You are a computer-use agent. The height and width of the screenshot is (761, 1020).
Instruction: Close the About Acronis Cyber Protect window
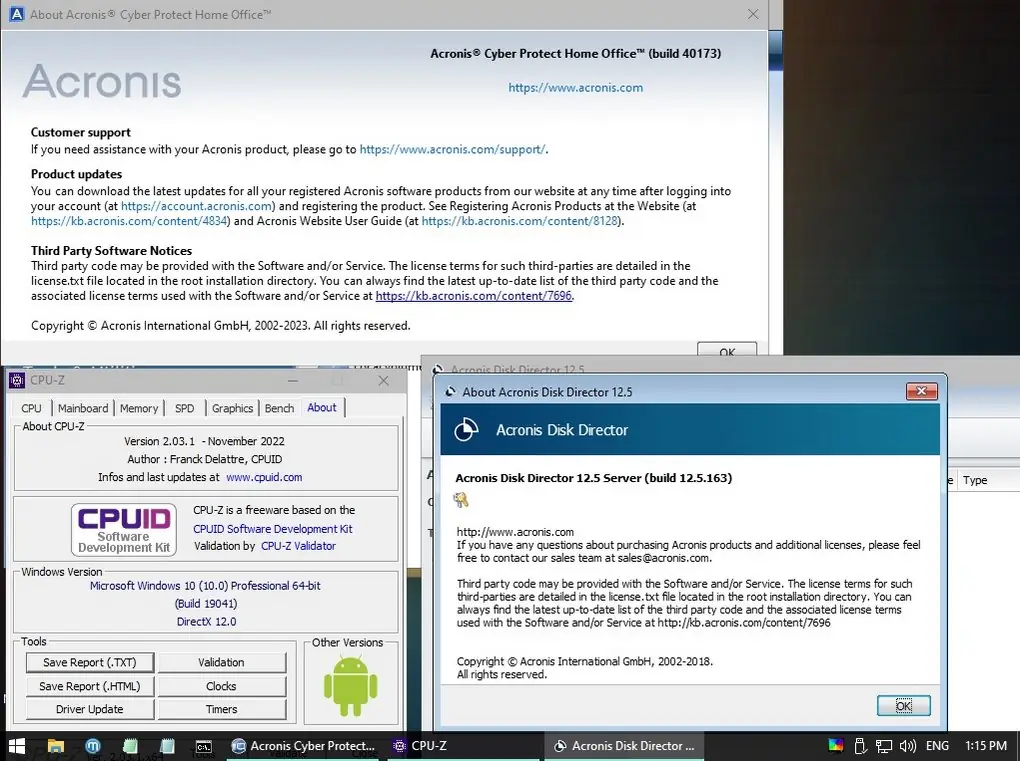point(753,14)
